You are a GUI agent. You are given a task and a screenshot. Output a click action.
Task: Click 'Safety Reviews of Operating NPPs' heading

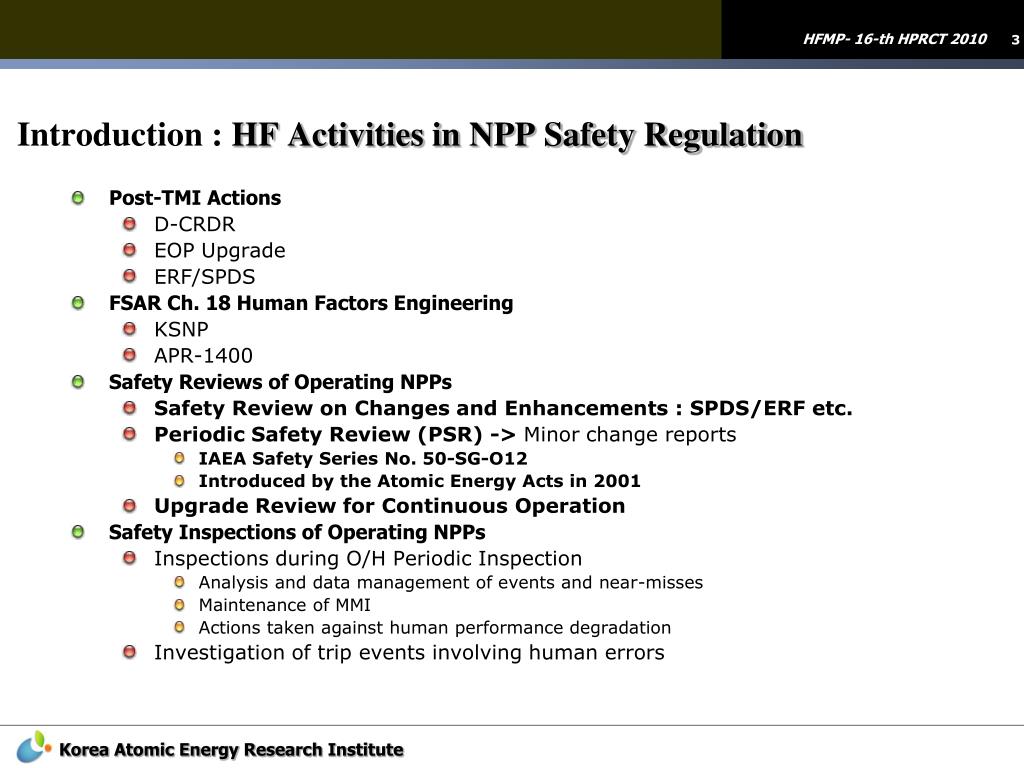pos(280,382)
